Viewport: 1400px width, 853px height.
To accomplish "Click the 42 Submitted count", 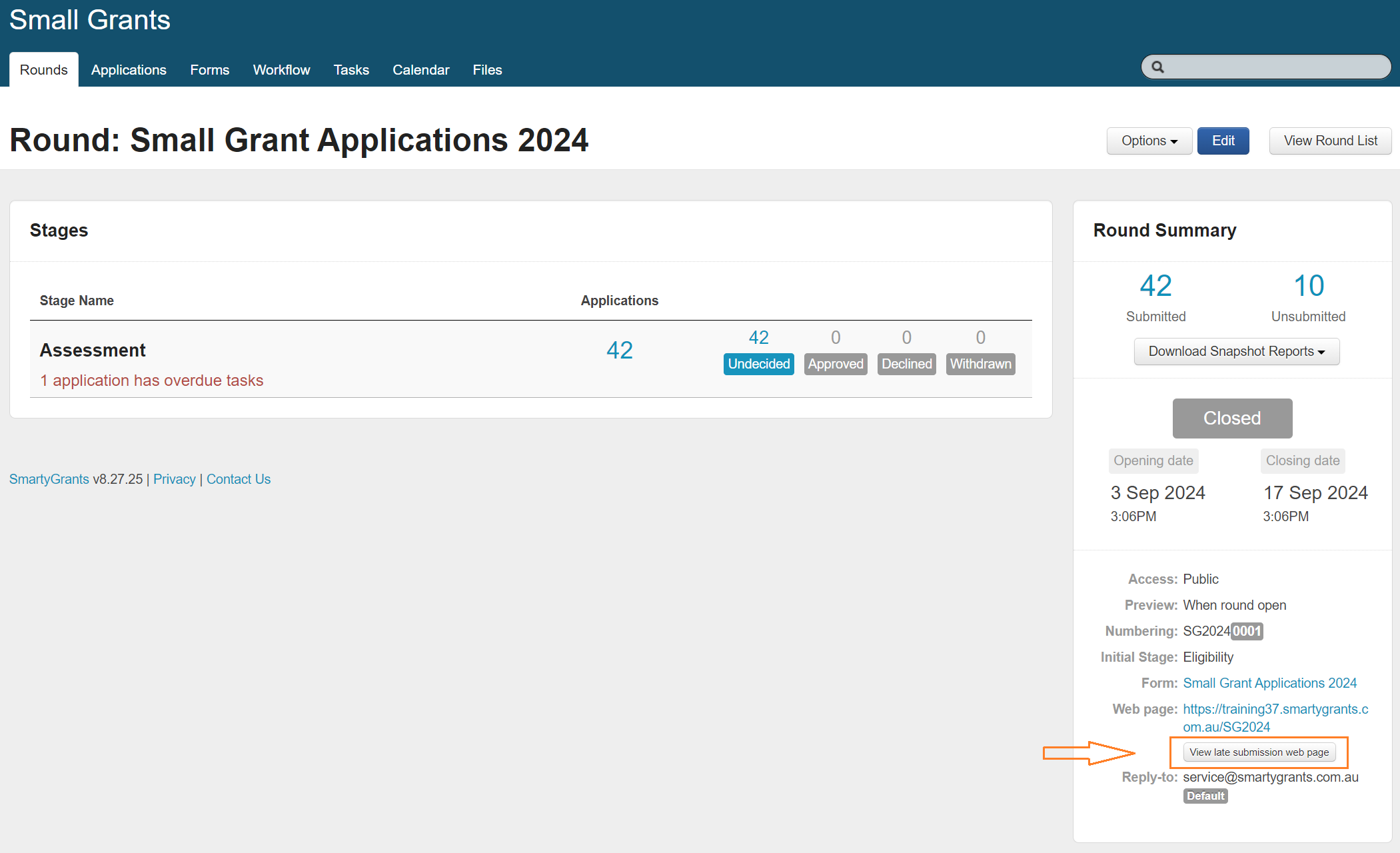I will coord(1155,287).
